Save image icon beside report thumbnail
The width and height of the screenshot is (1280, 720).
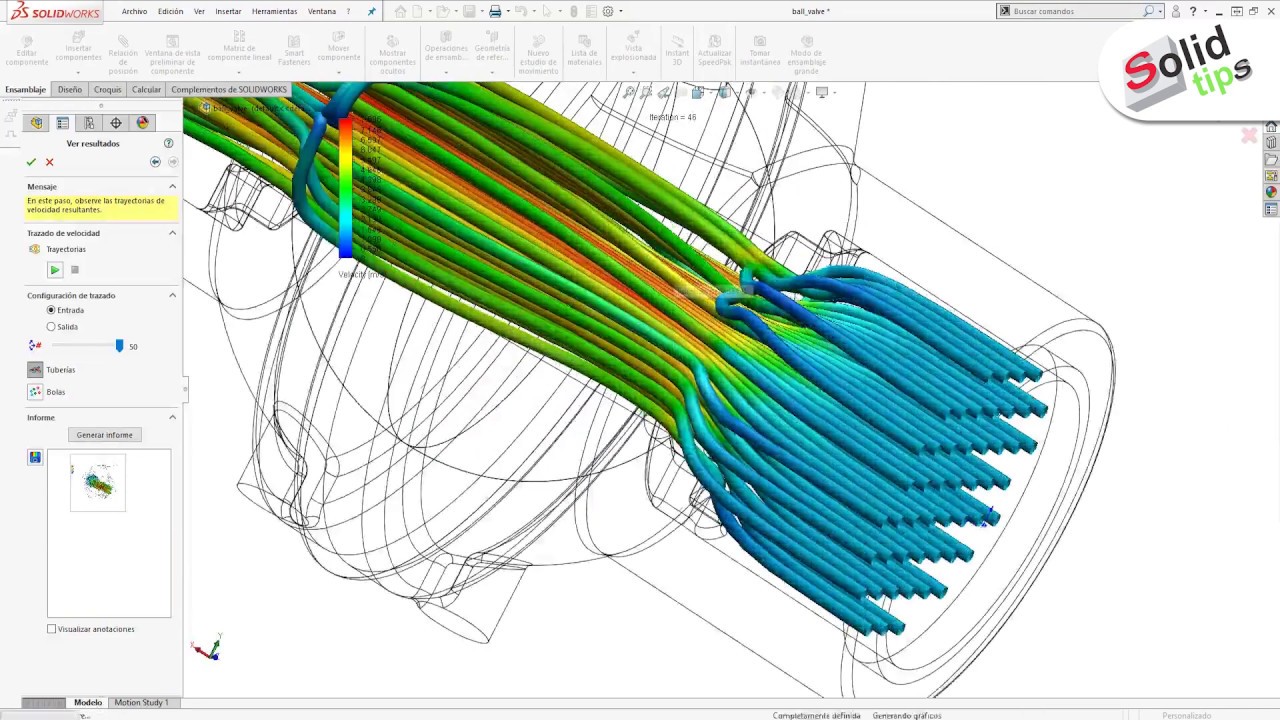(35, 457)
